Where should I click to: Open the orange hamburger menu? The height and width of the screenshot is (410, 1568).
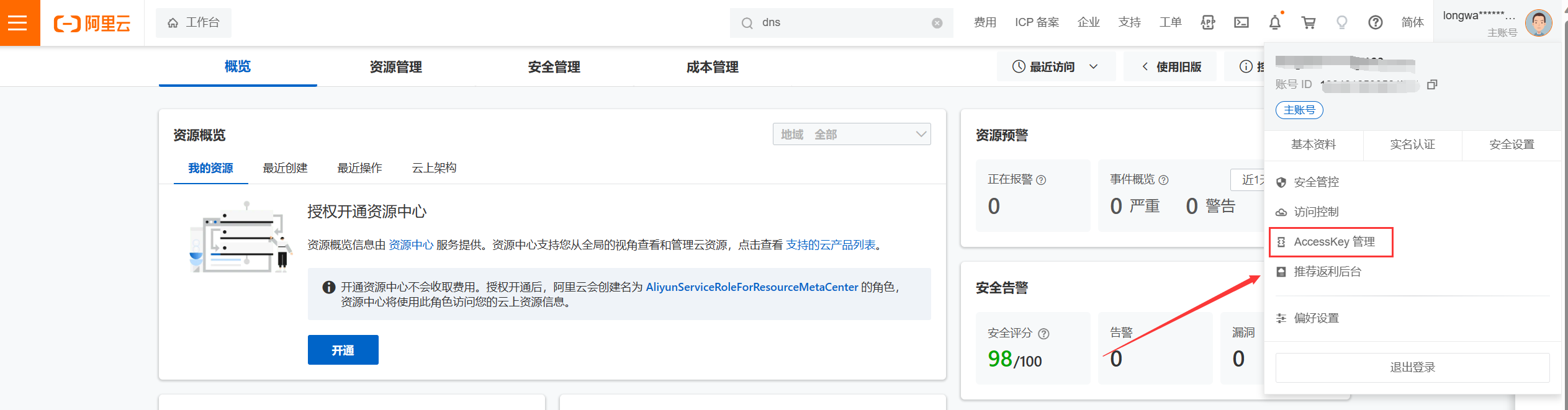point(19,23)
